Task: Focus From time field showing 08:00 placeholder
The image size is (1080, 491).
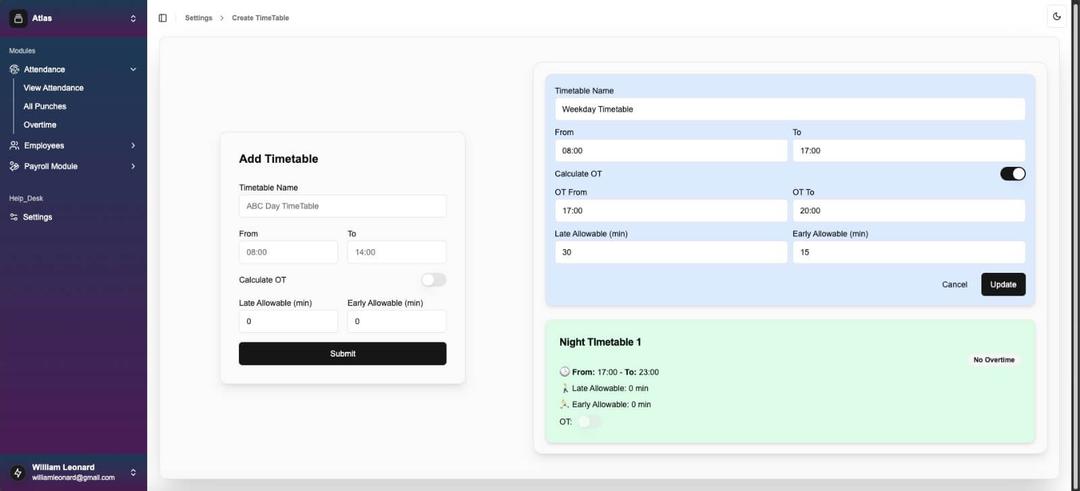Action: 289,252
